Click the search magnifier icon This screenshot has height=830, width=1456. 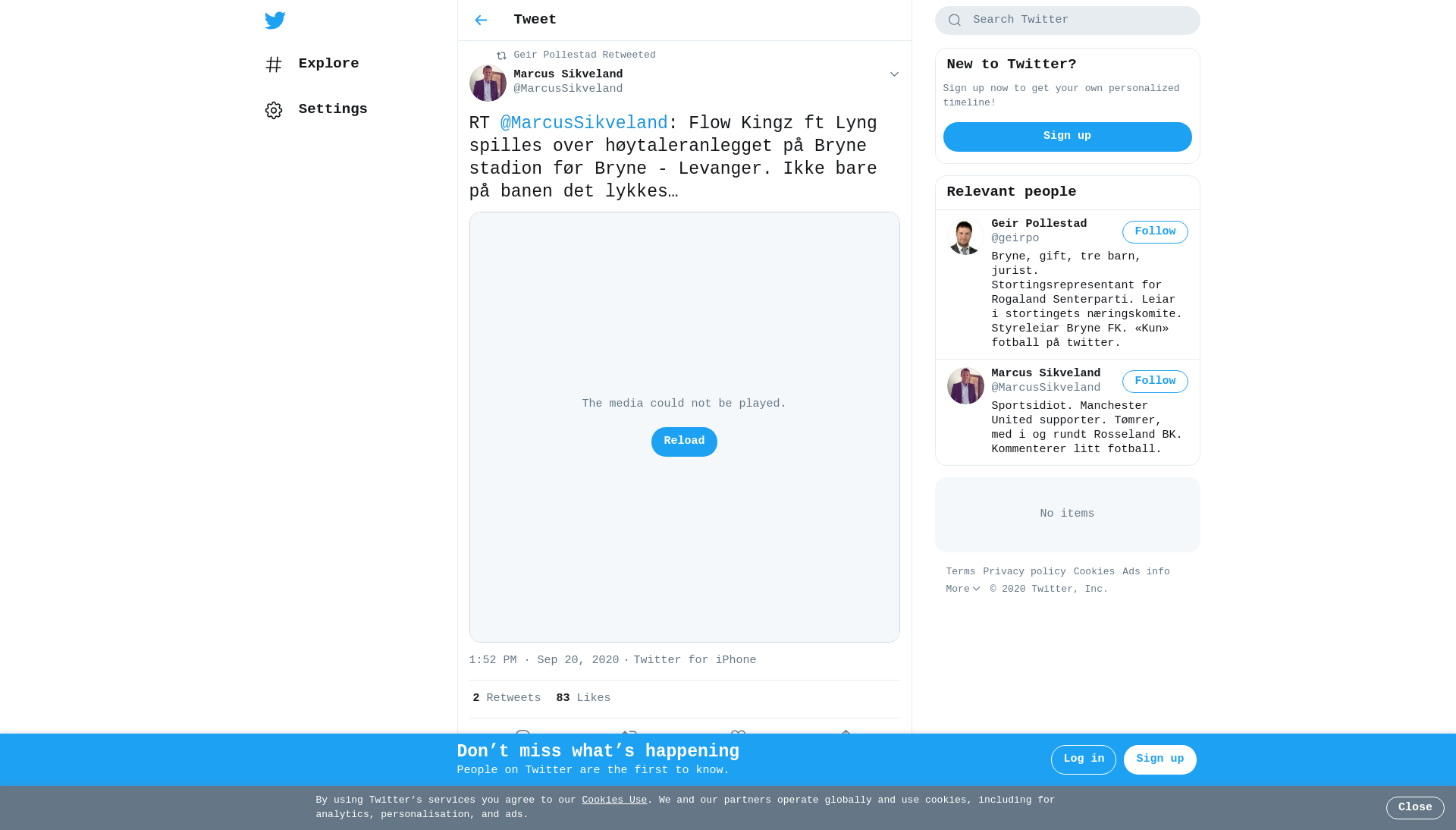click(x=955, y=20)
